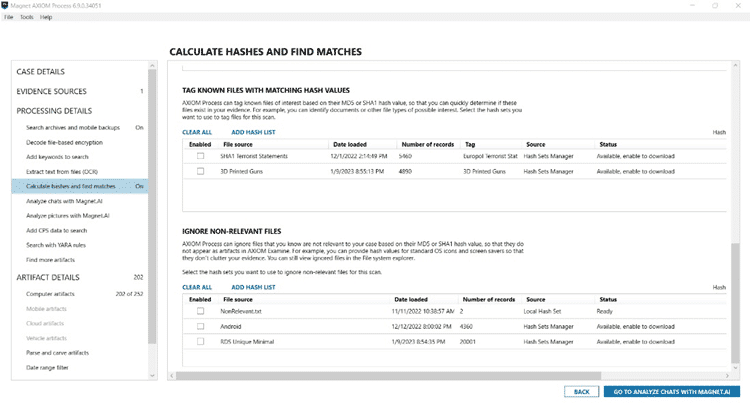Click ADD HASH LIST under Tag Known Files
The width and height of the screenshot is (750, 403).
pos(254,132)
